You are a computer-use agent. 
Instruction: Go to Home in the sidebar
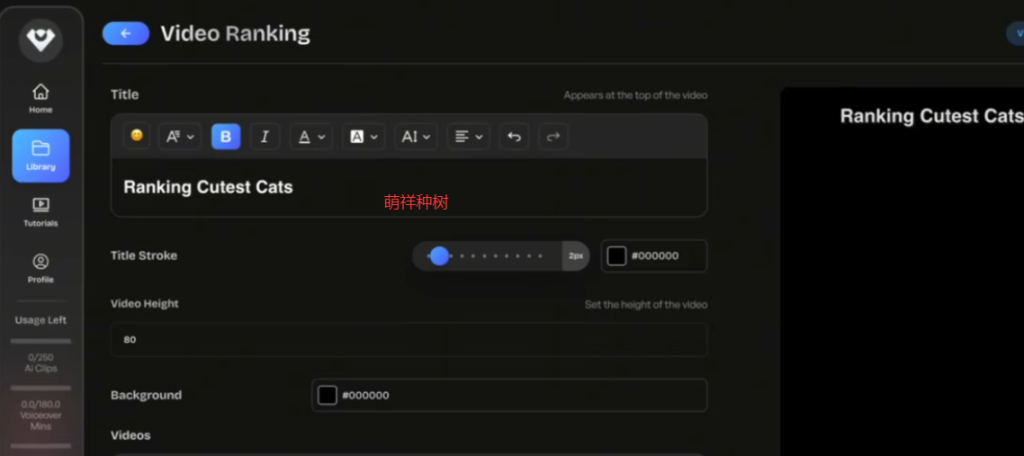click(x=41, y=98)
